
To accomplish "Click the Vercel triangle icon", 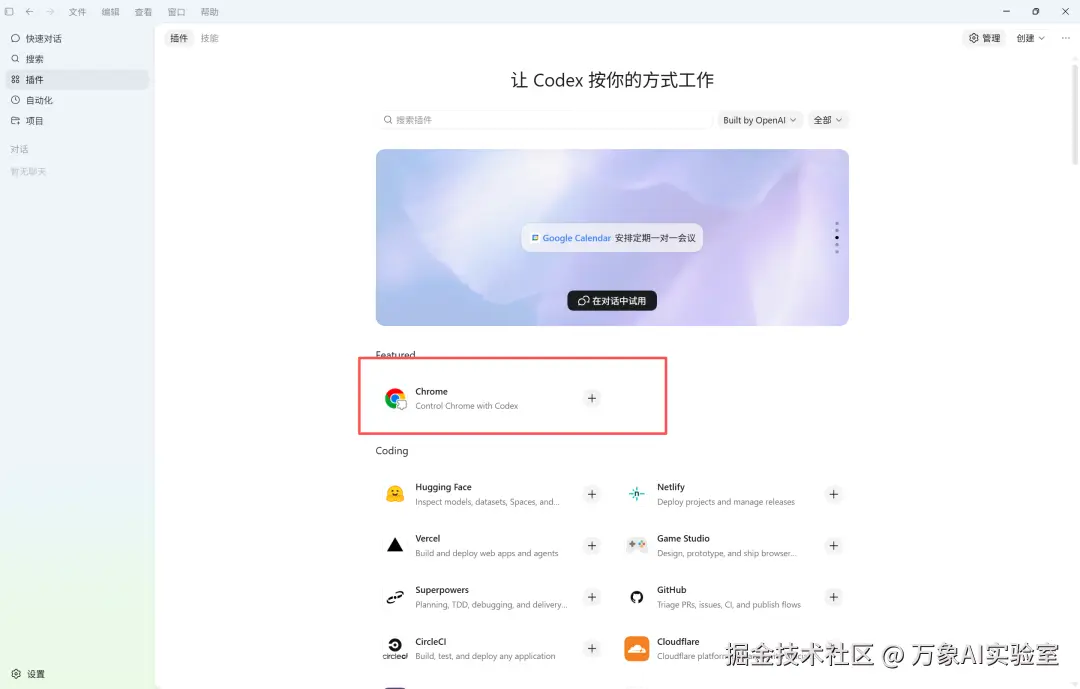I will 395,545.
